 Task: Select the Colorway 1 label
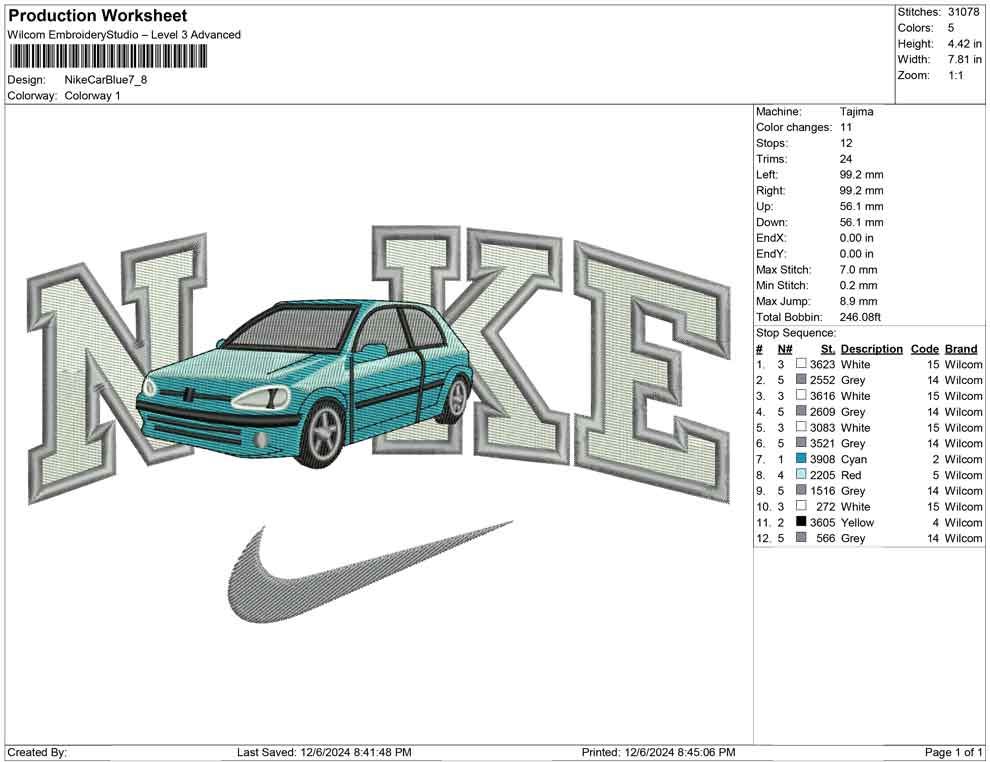pos(93,96)
